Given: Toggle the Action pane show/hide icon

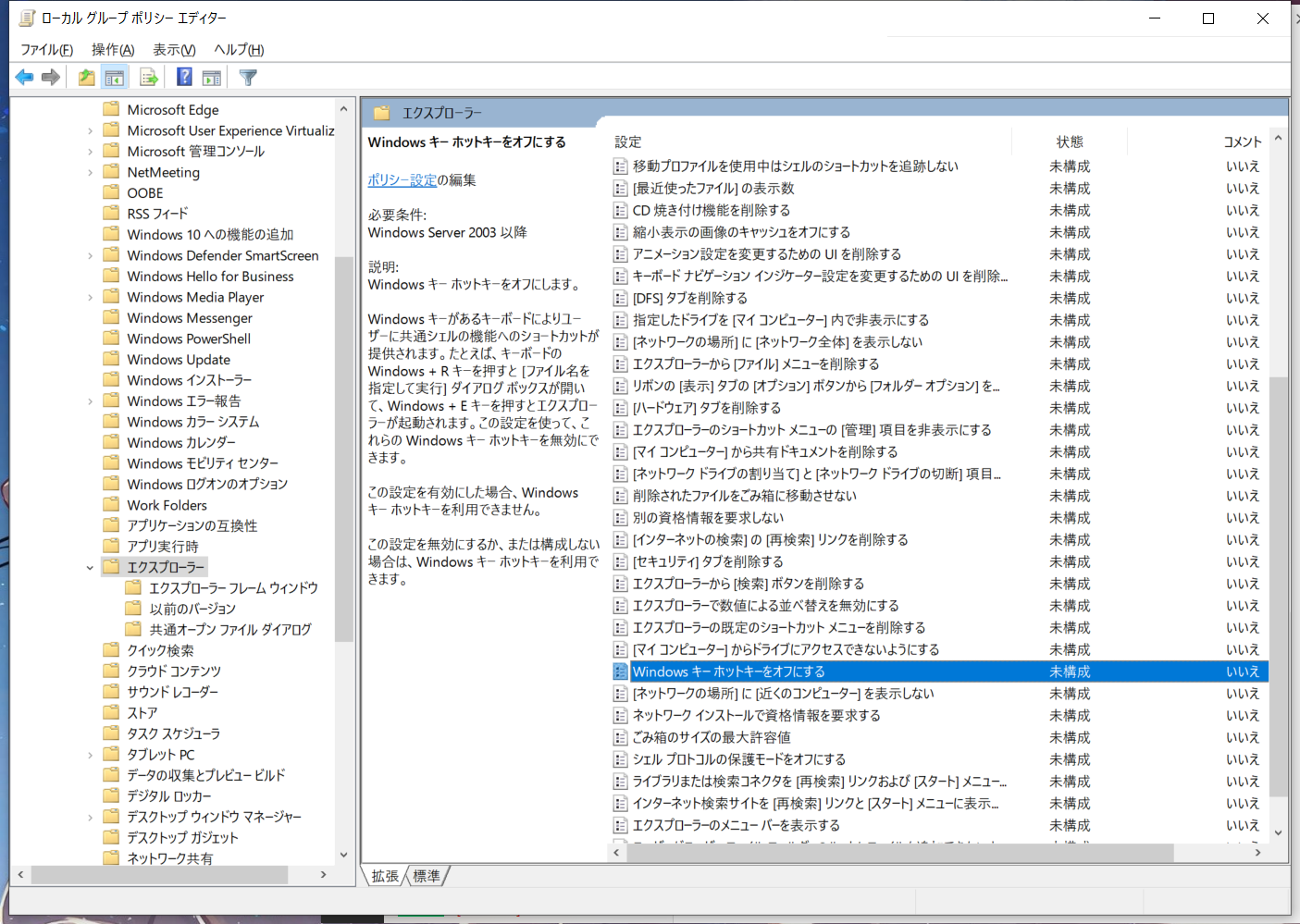Looking at the screenshot, I should pyautogui.click(x=212, y=78).
